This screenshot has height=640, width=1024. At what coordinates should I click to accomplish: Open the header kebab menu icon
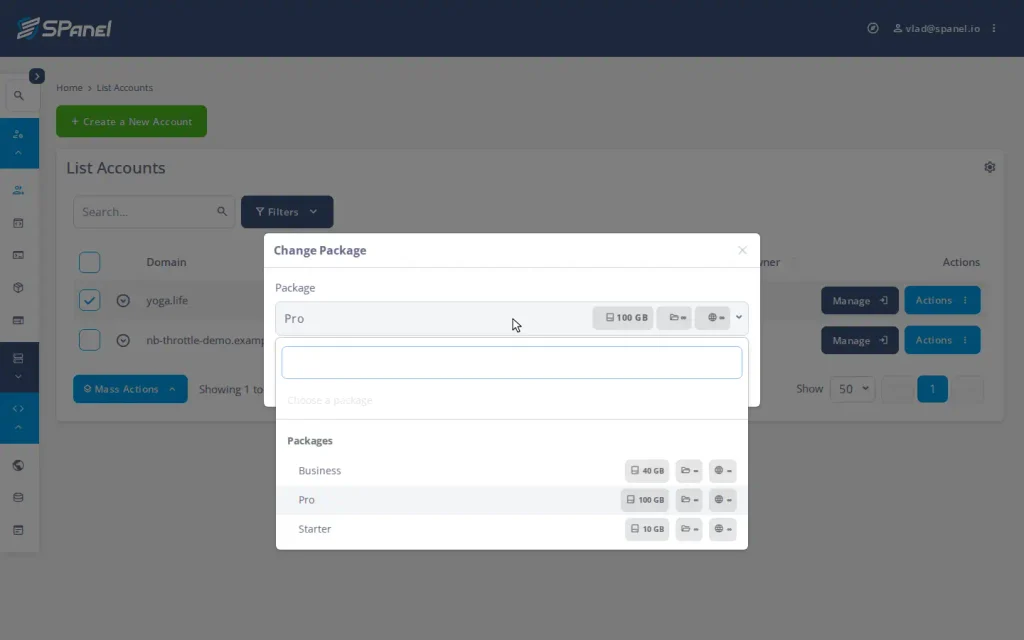994,28
